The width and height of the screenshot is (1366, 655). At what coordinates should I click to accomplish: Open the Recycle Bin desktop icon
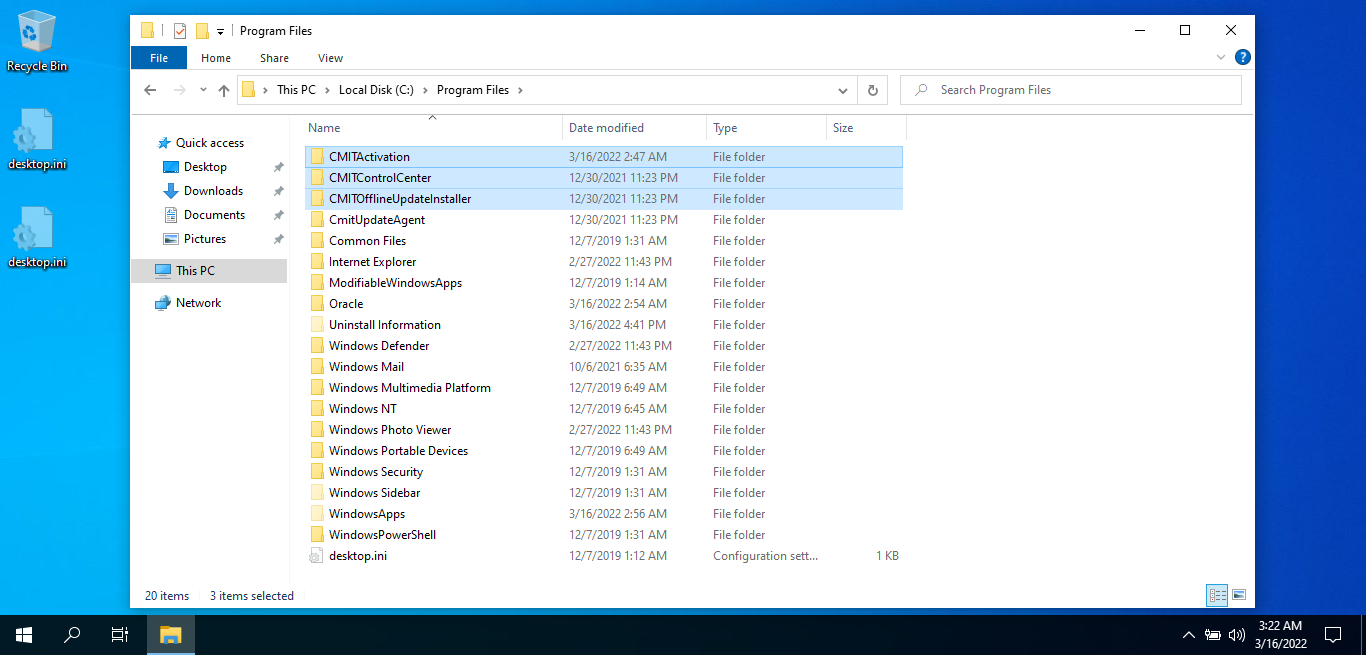(x=37, y=41)
